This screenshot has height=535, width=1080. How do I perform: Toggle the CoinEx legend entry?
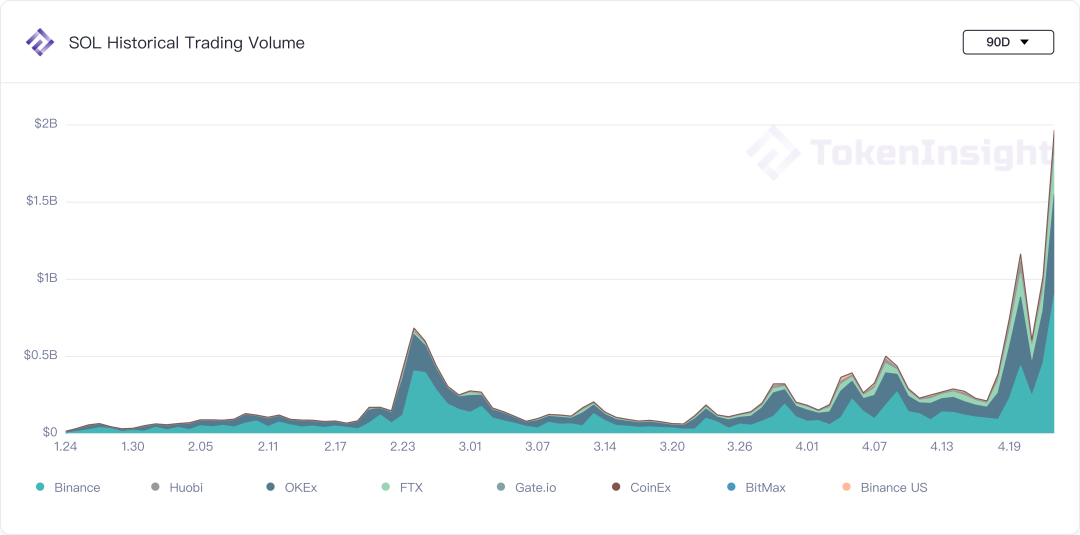click(641, 487)
